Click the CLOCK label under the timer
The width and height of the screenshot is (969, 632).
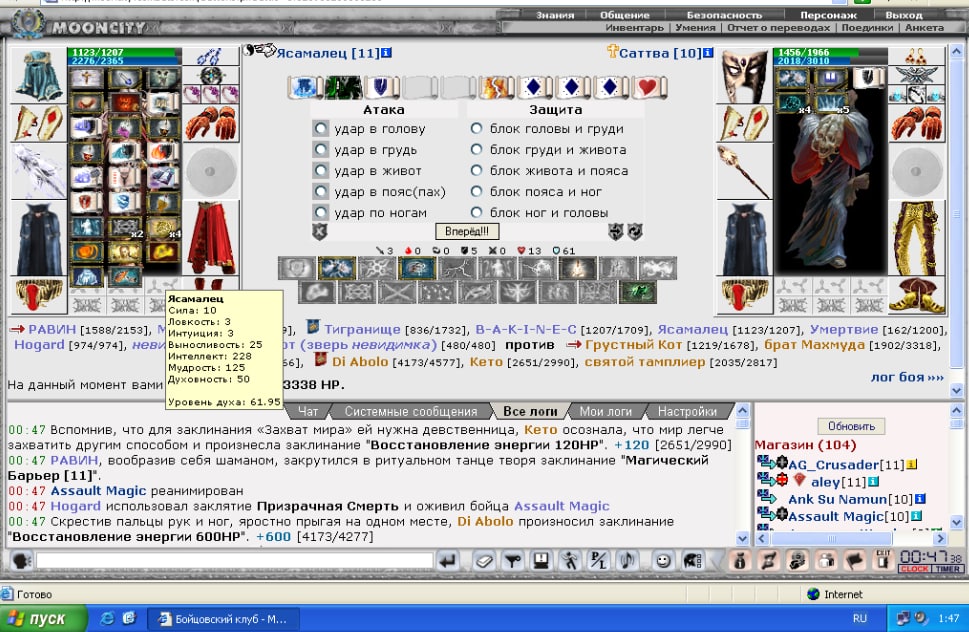pos(915,568)
